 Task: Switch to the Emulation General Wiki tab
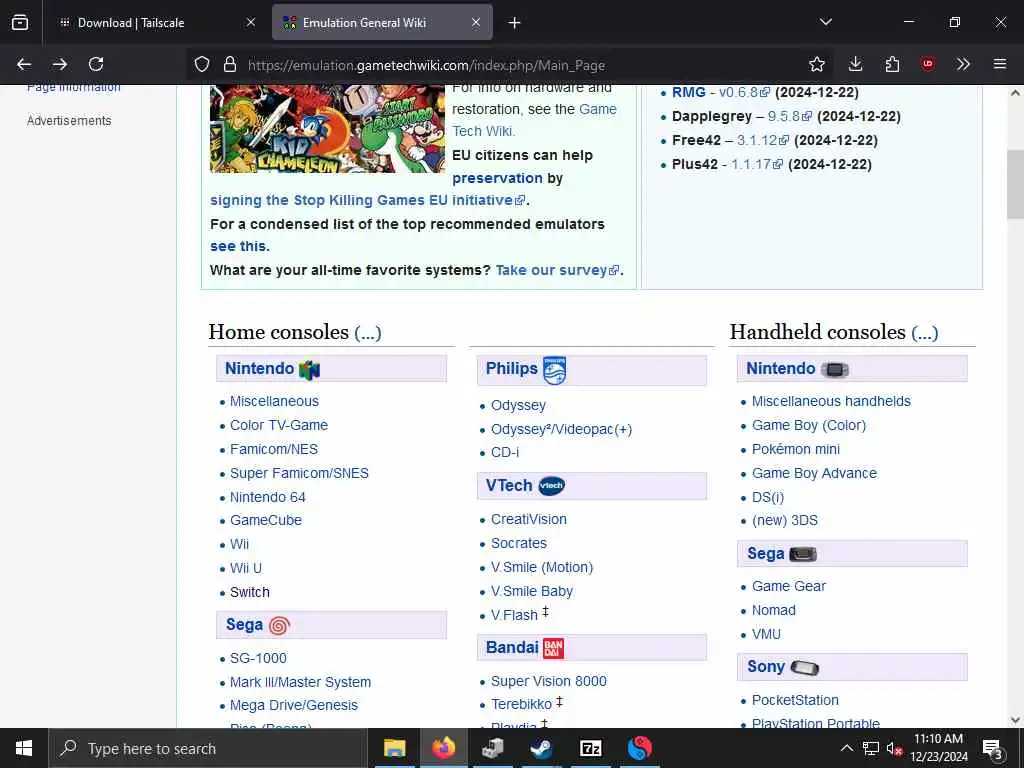[x=382, y=22]
